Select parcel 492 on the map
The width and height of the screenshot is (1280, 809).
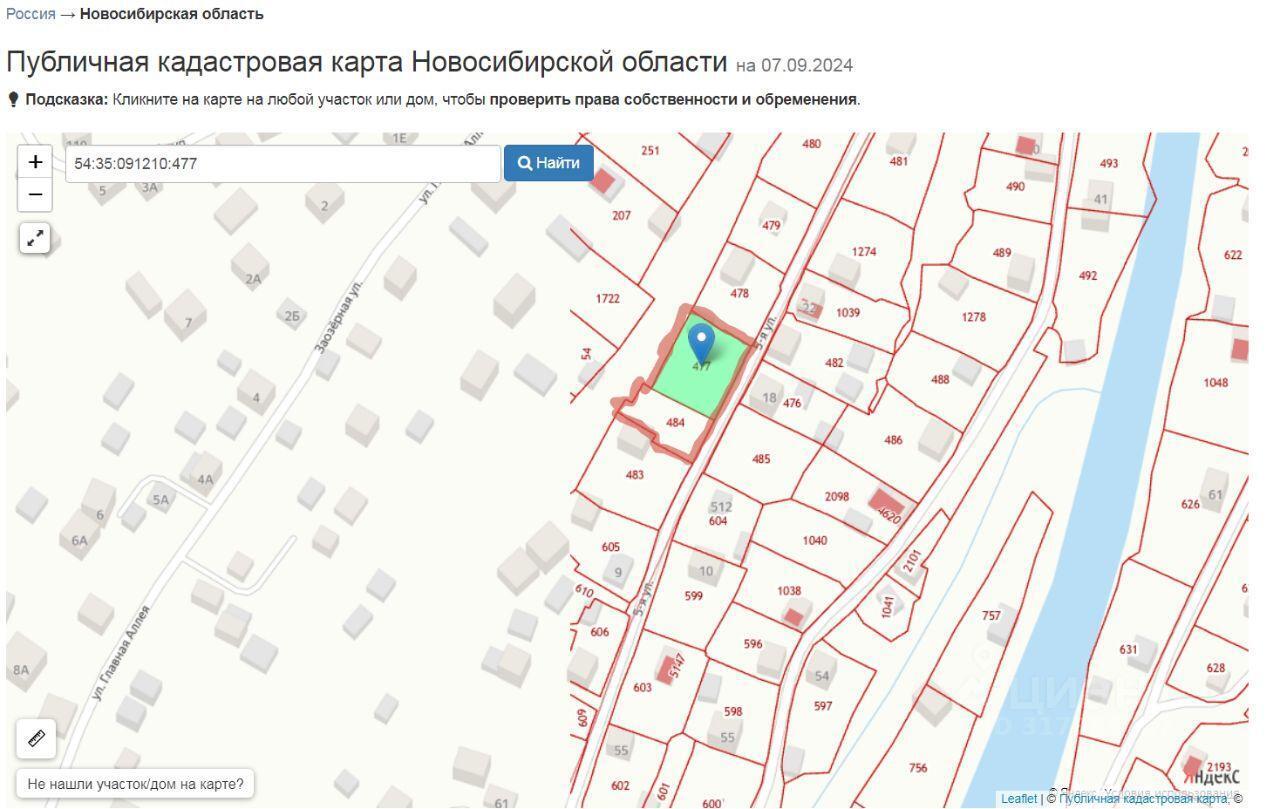1088,276
